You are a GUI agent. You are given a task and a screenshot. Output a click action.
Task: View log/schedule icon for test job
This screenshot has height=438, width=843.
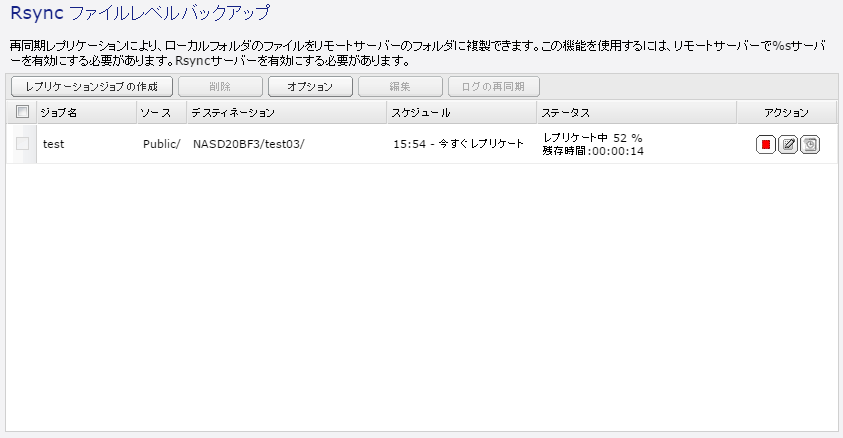point(810,145)
